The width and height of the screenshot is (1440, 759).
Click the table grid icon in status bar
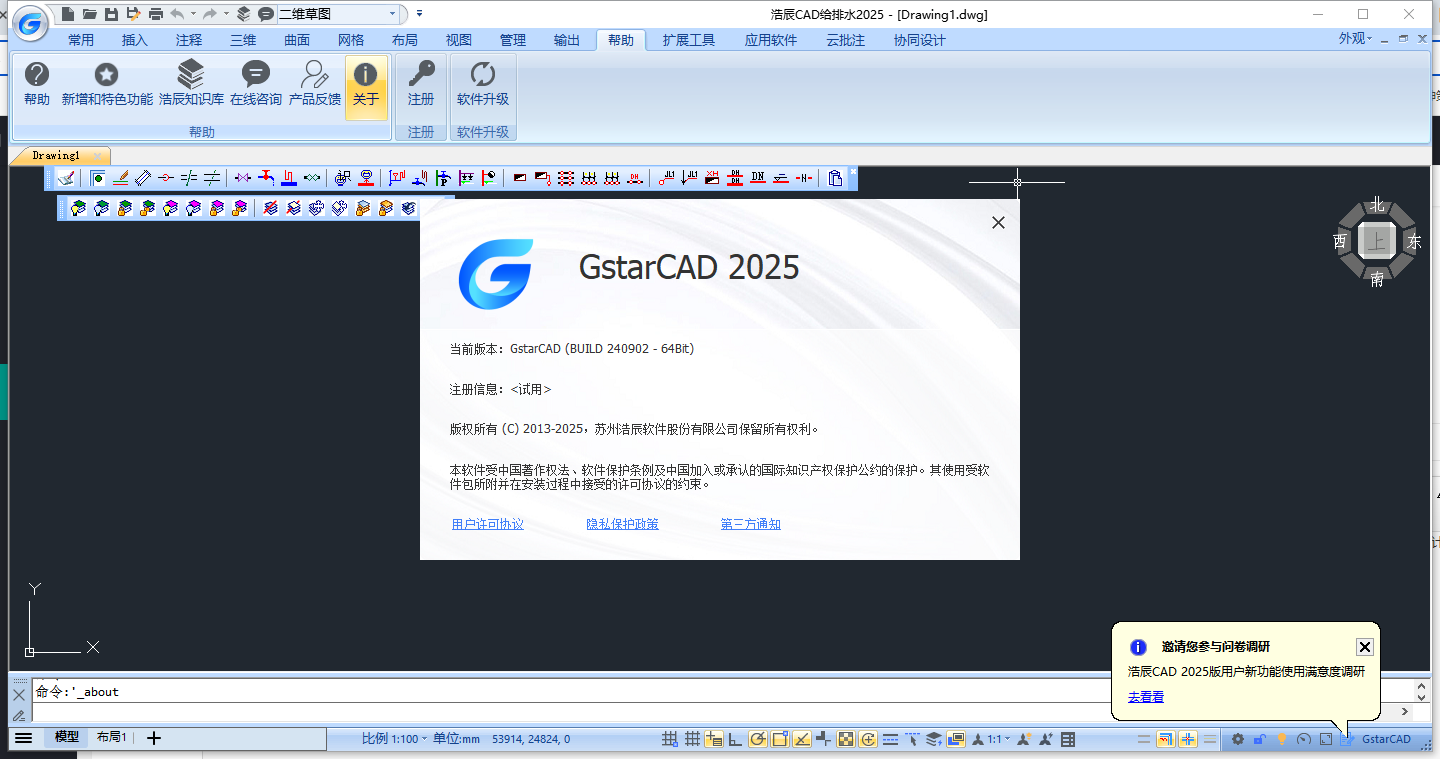tap(1068, 740)
